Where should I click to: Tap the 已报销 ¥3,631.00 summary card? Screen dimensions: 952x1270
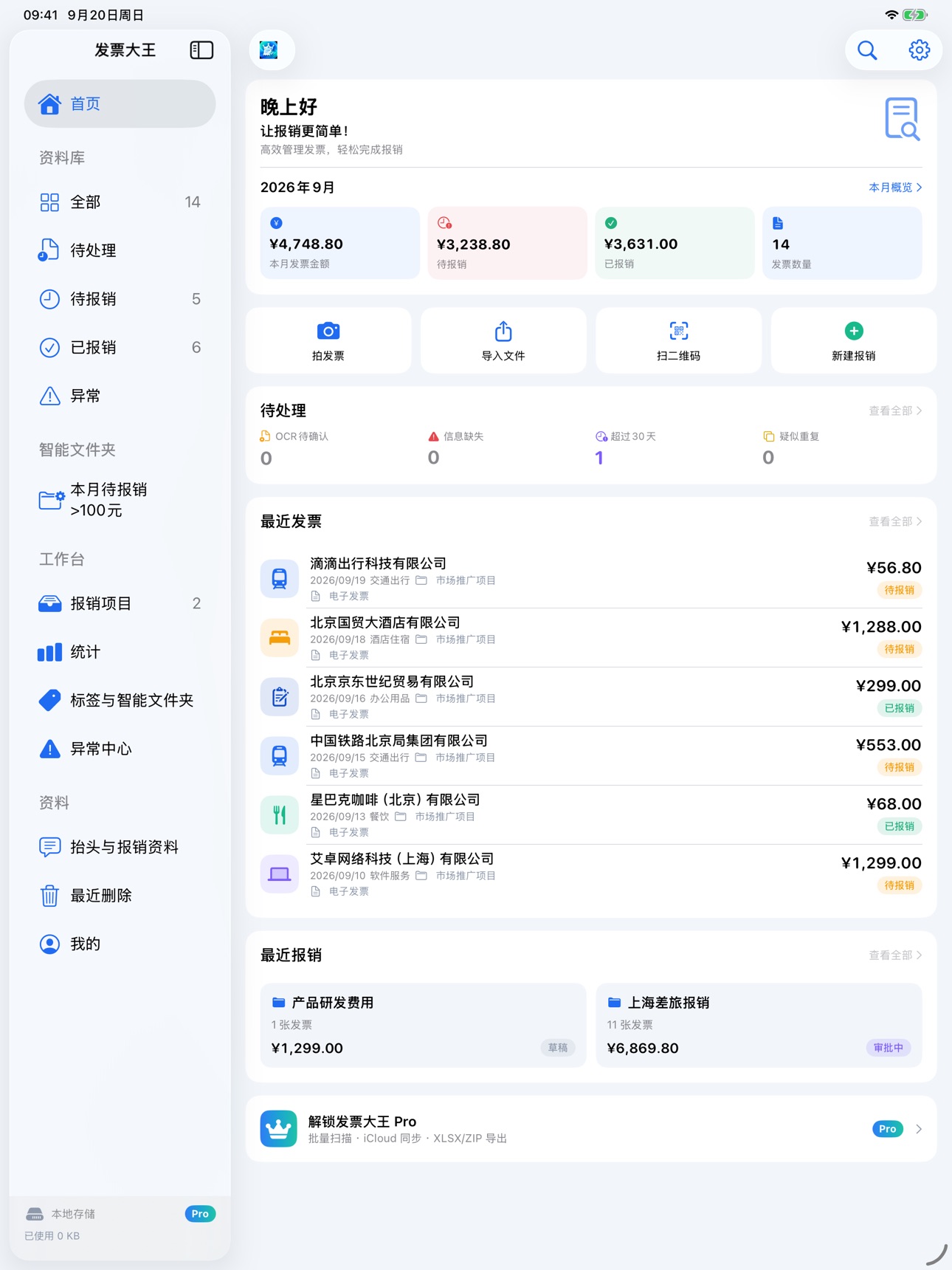(675, 243)
